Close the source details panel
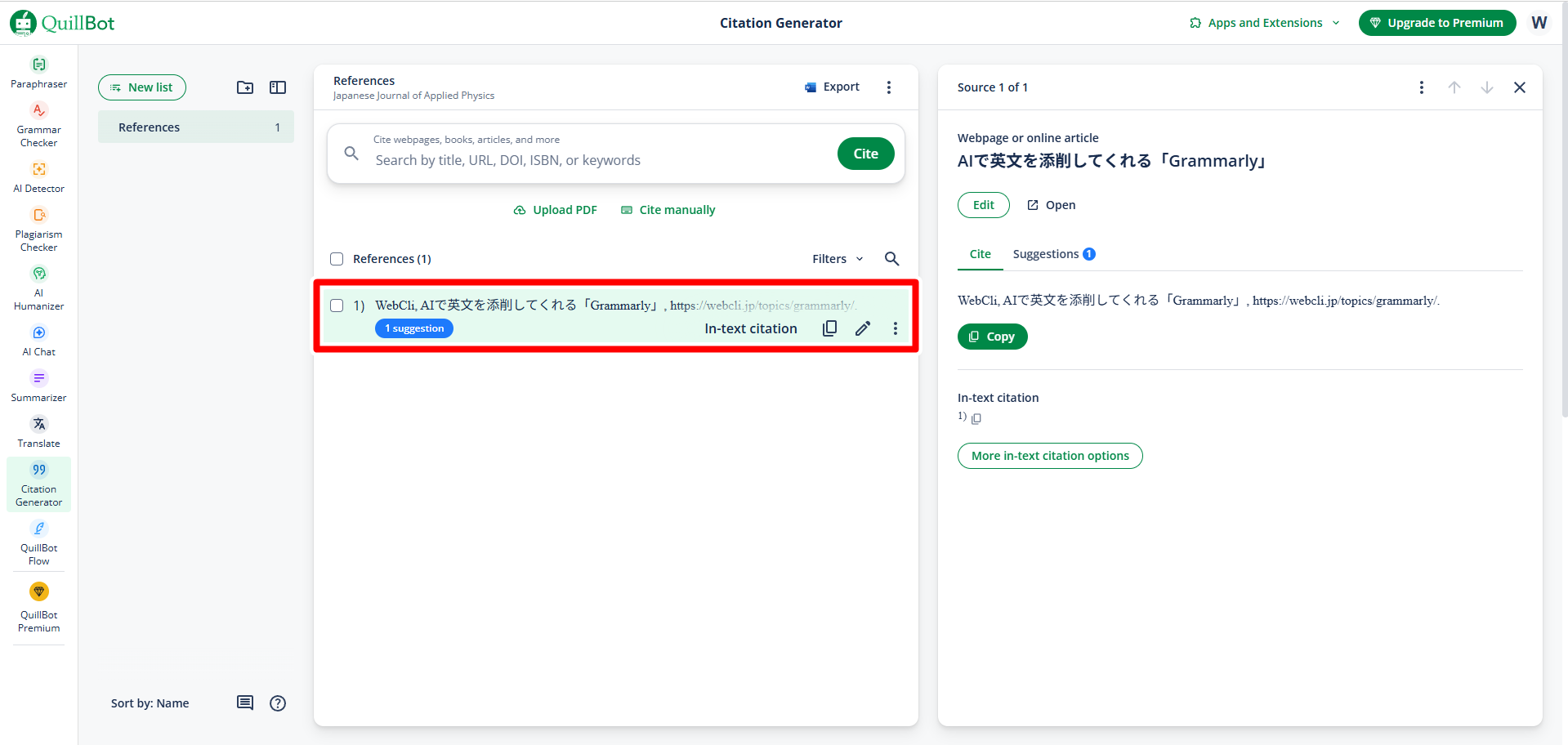Viewport: 1568px width, 745px height. [1520, 87]
